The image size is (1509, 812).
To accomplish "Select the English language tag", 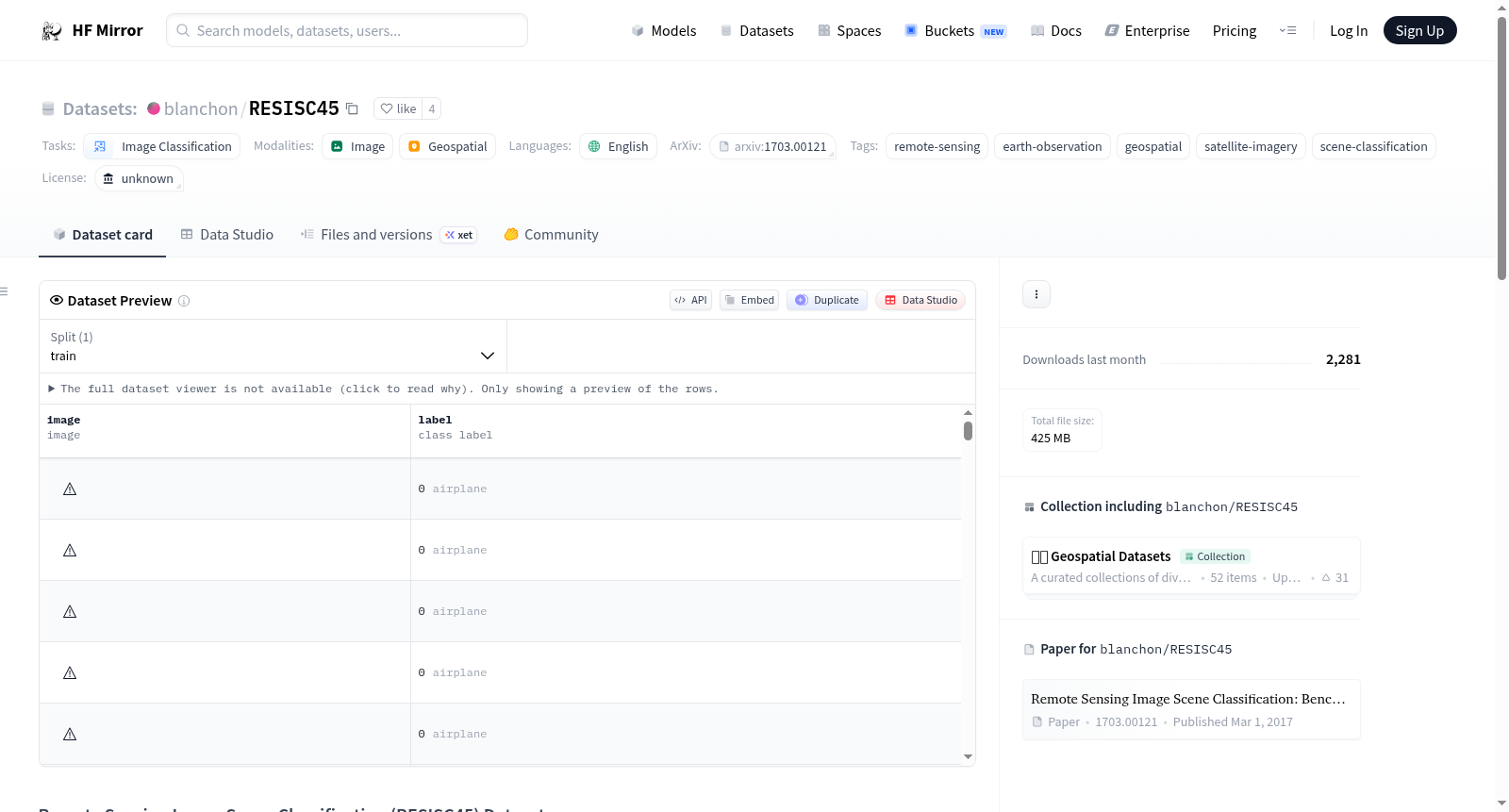I will coord(618,146).
